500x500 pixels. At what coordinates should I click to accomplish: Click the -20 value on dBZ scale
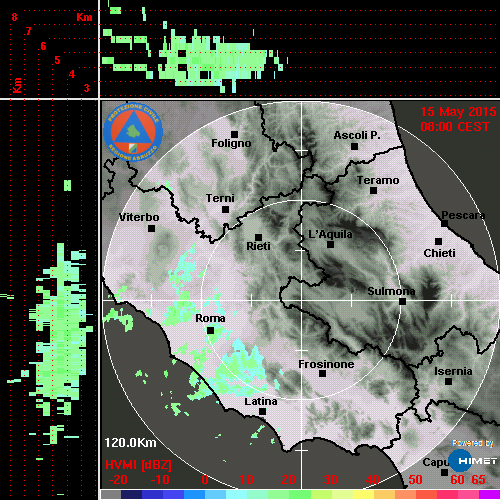tap(118, 480)
